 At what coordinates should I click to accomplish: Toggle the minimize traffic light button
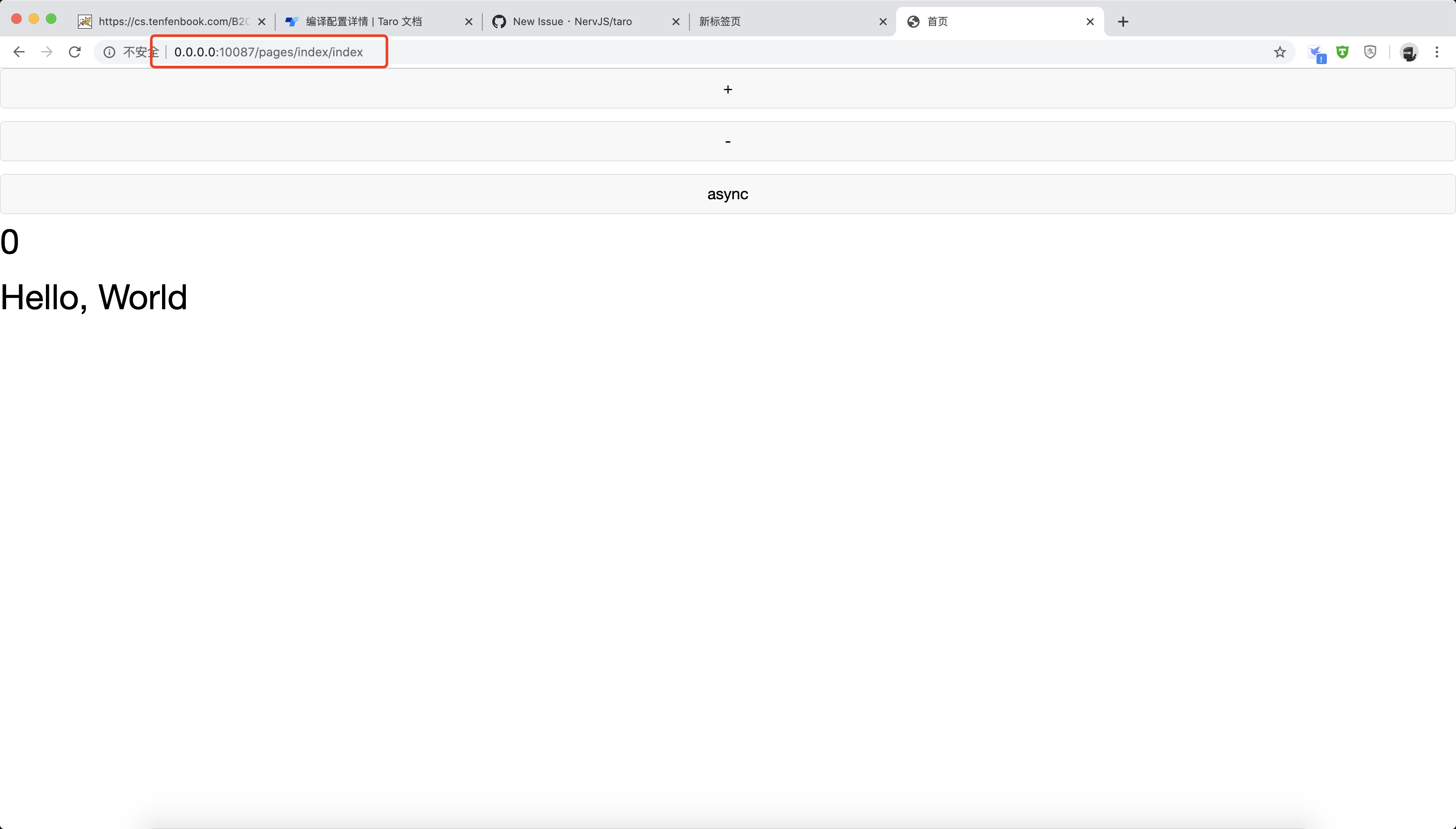[34, 18]
